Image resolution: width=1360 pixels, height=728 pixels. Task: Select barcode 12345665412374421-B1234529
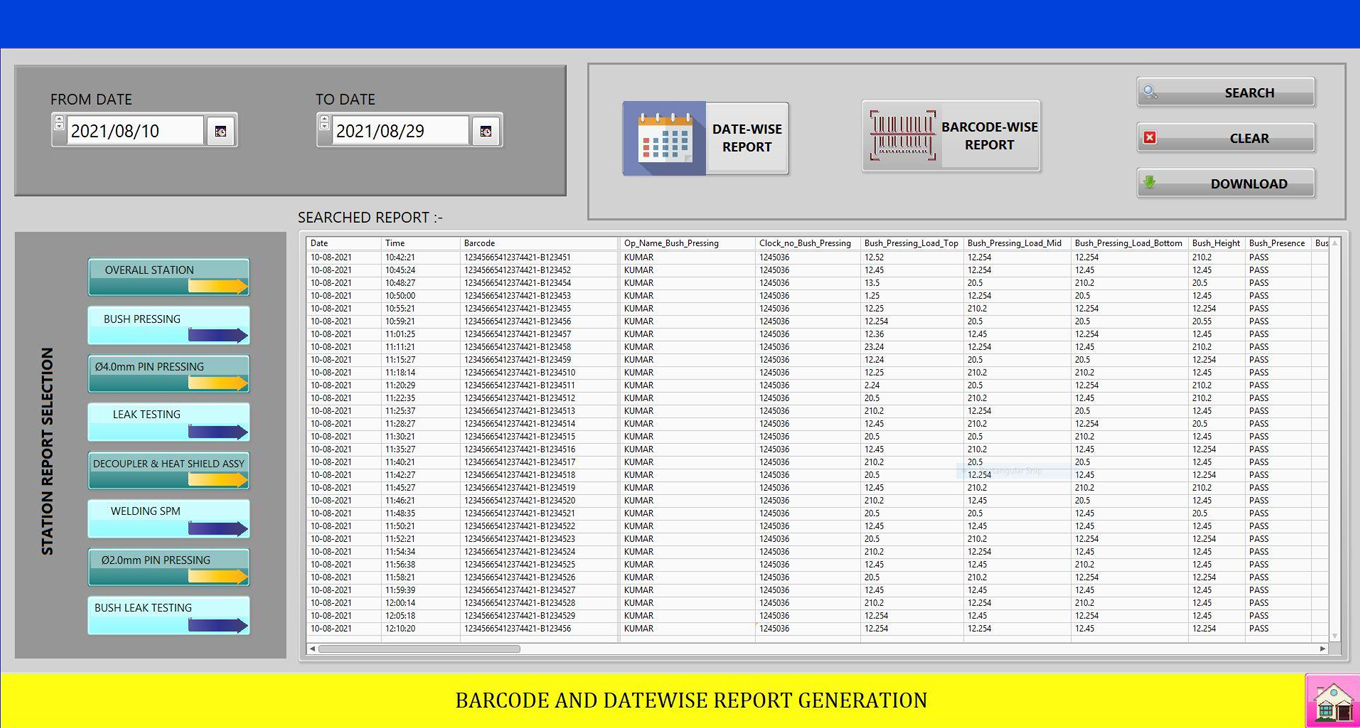point(519,616)
